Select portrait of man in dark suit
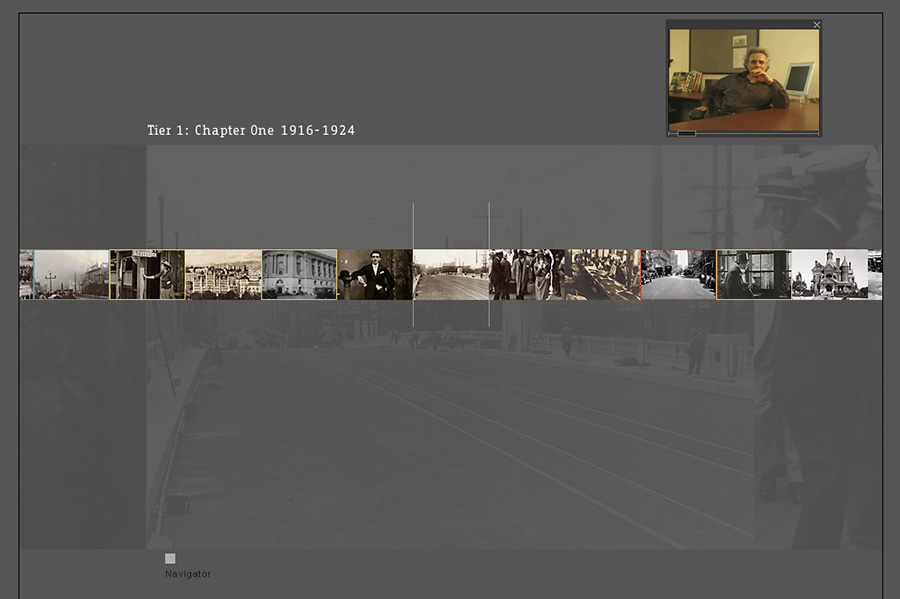Viewport: 900px width, 599px height. [x=375, y=275]
